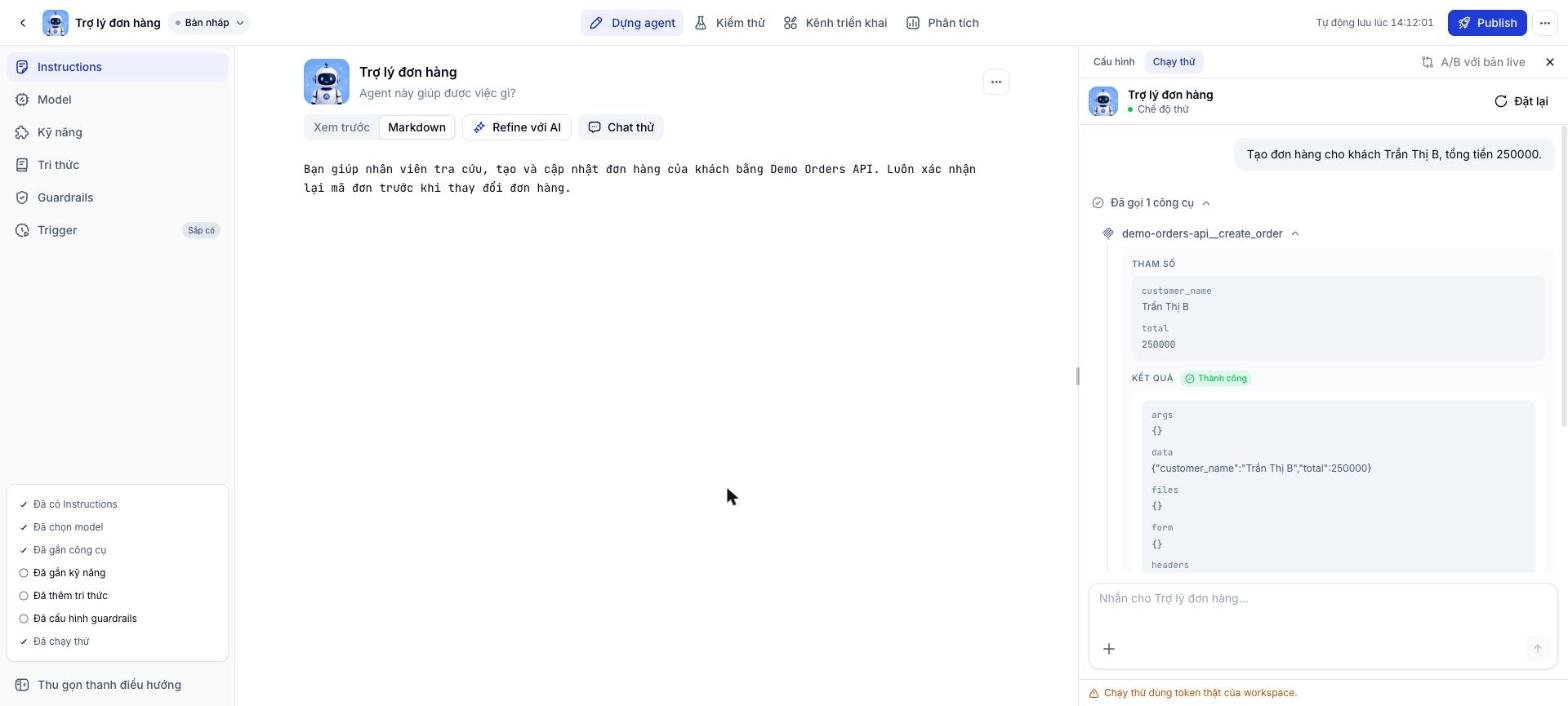Click the Tri thức book icon

point(22,165)
